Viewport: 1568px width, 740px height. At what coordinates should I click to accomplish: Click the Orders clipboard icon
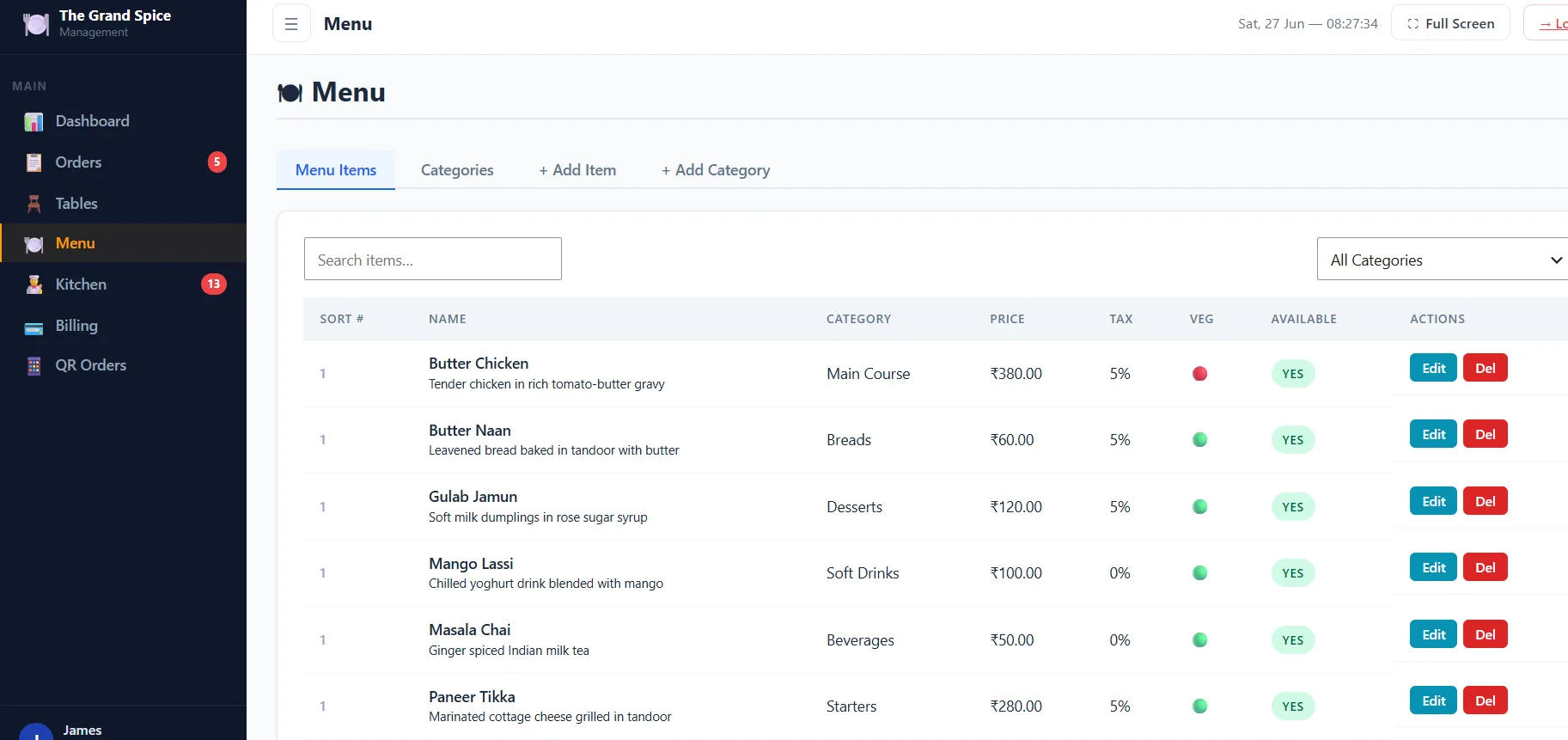(34, 162)
